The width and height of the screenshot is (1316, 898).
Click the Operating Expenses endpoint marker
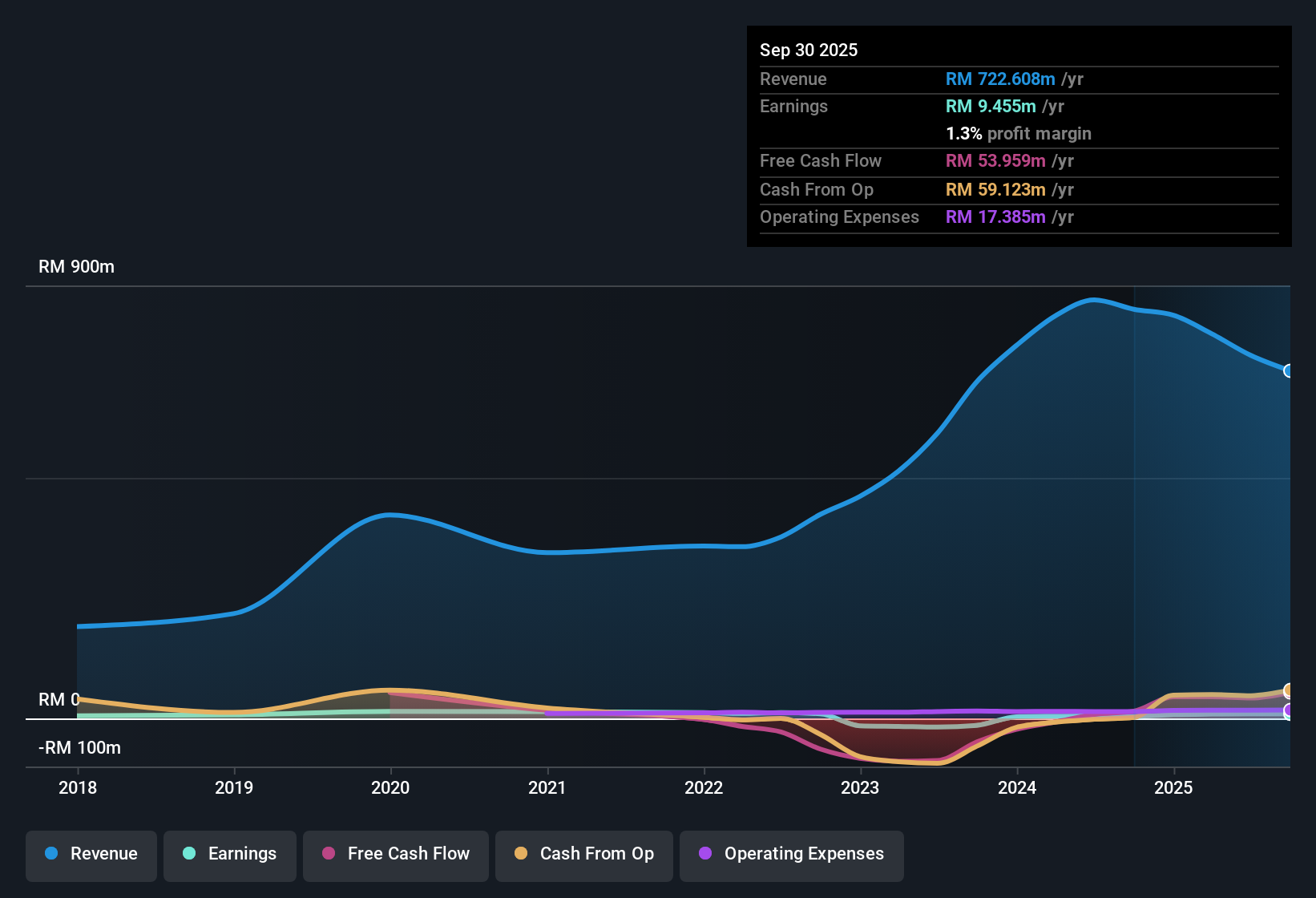point(1287,710)
